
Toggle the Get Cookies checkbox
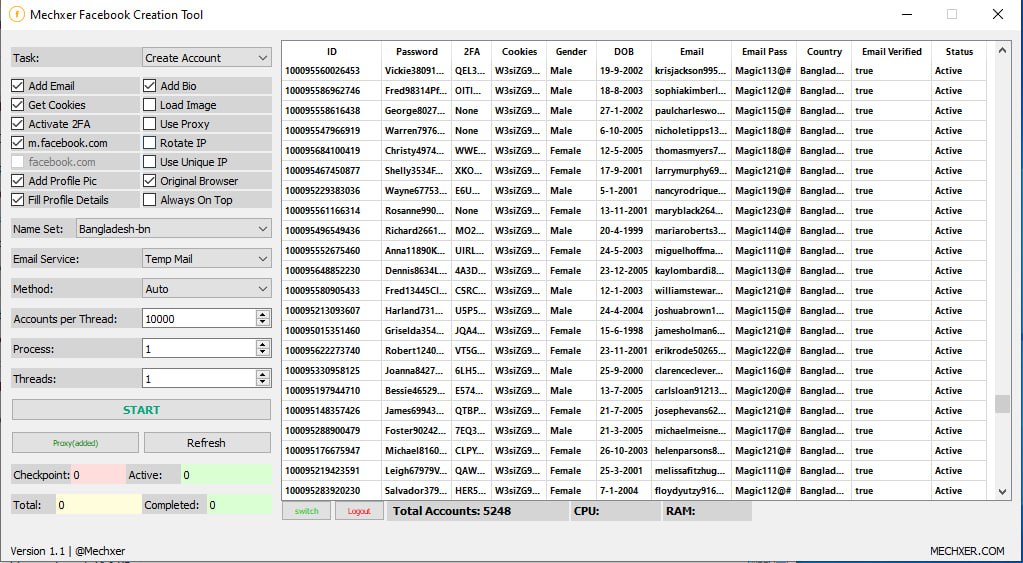point(18,104)
